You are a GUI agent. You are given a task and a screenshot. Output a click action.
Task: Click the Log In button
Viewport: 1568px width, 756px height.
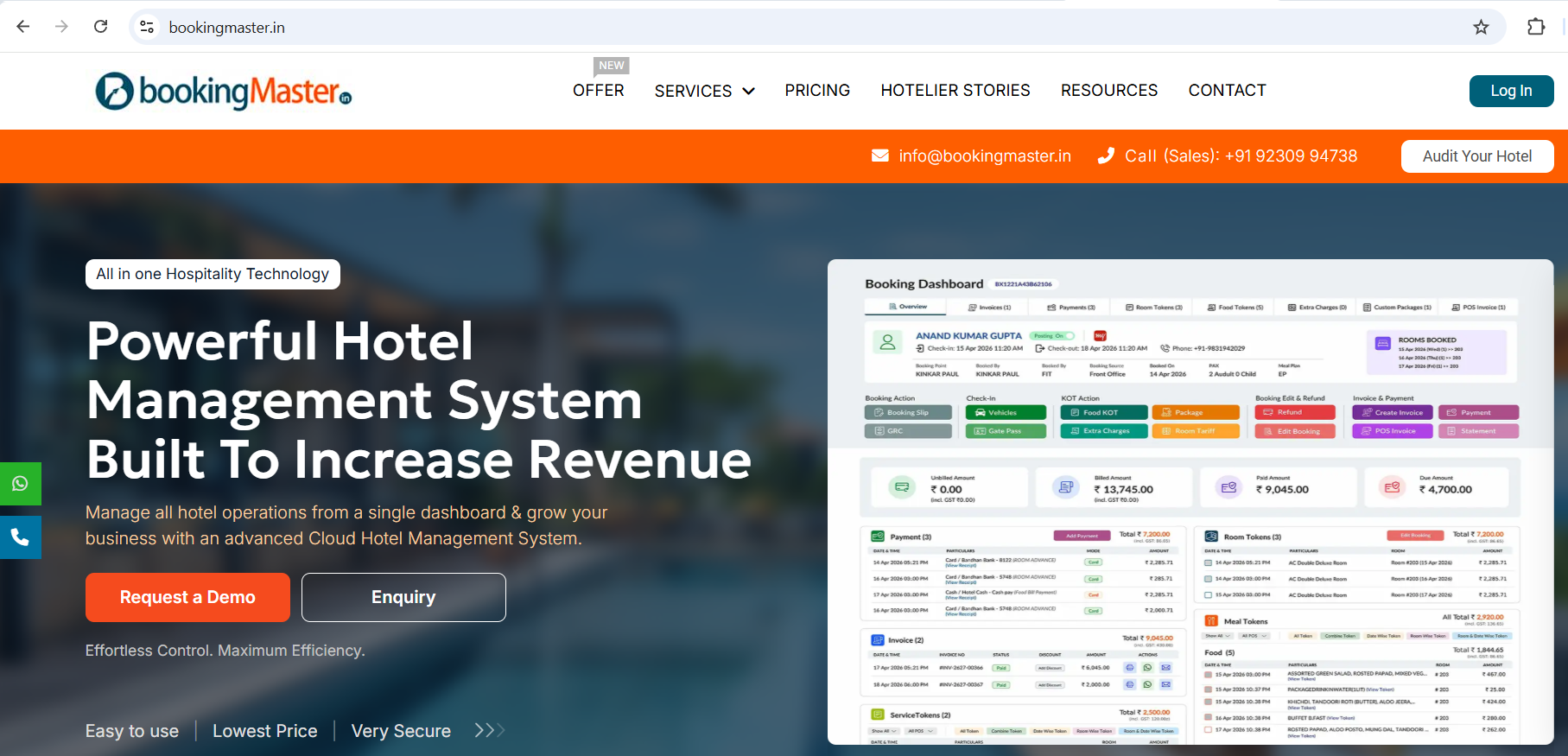click(x=1511, y=91)
